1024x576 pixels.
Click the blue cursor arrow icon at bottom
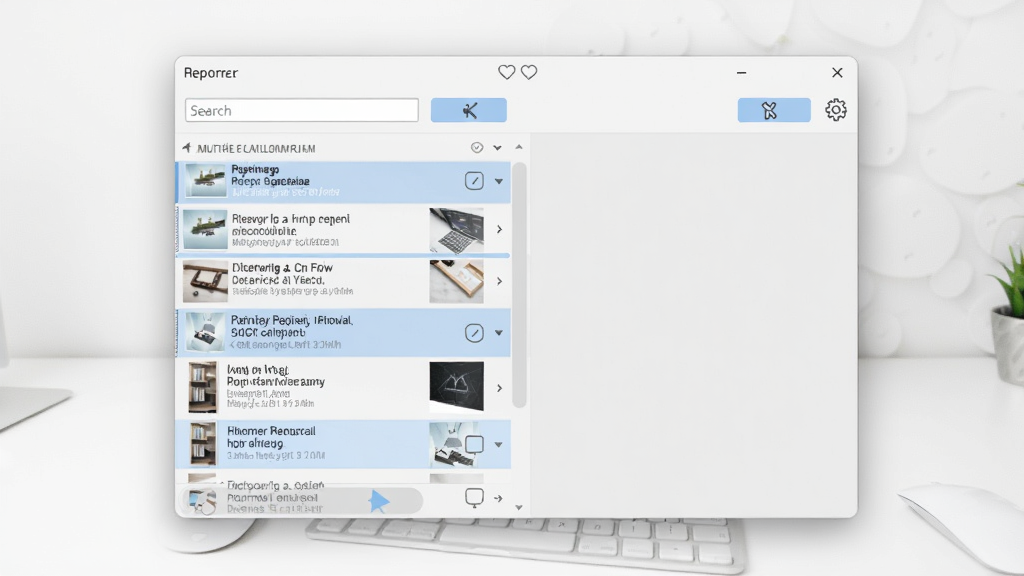tap(378, 501)
